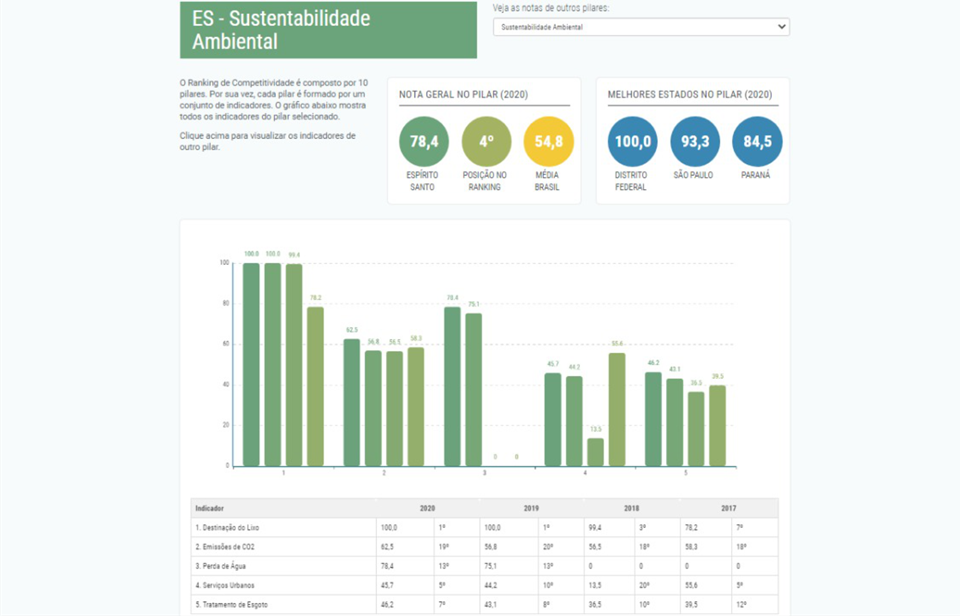Screen dimensions: 960x616
Task: Click the Indicador column header
Action: (210, 508)
